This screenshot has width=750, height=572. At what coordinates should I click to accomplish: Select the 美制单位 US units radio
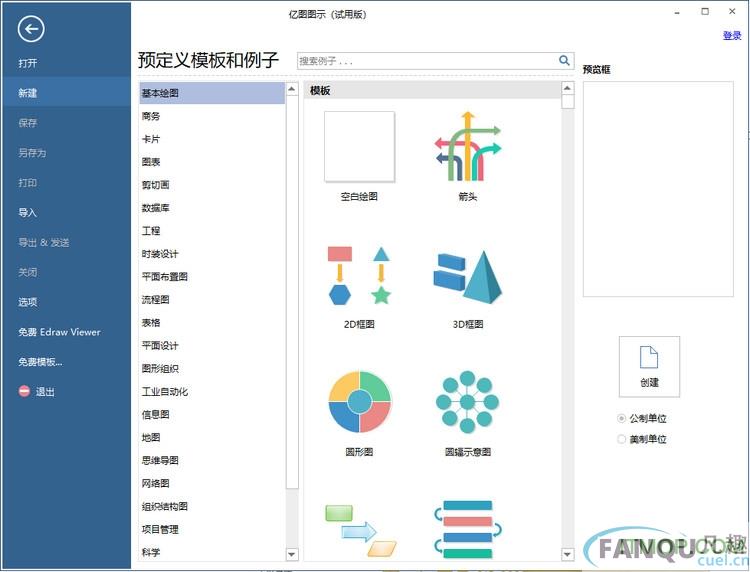(x=622, y=439)
